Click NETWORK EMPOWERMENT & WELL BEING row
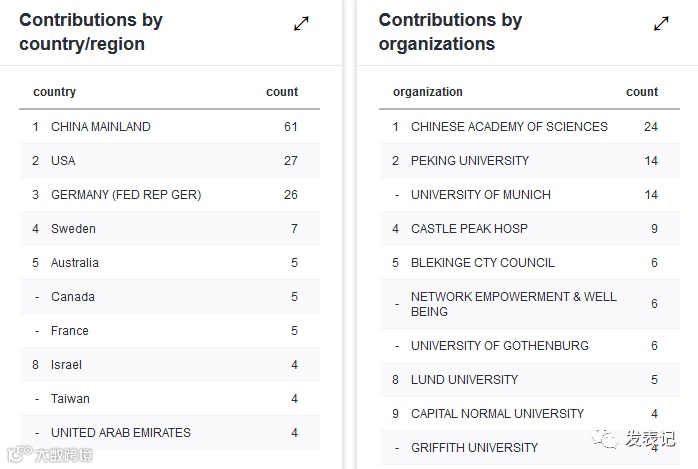 coord(514,304)
